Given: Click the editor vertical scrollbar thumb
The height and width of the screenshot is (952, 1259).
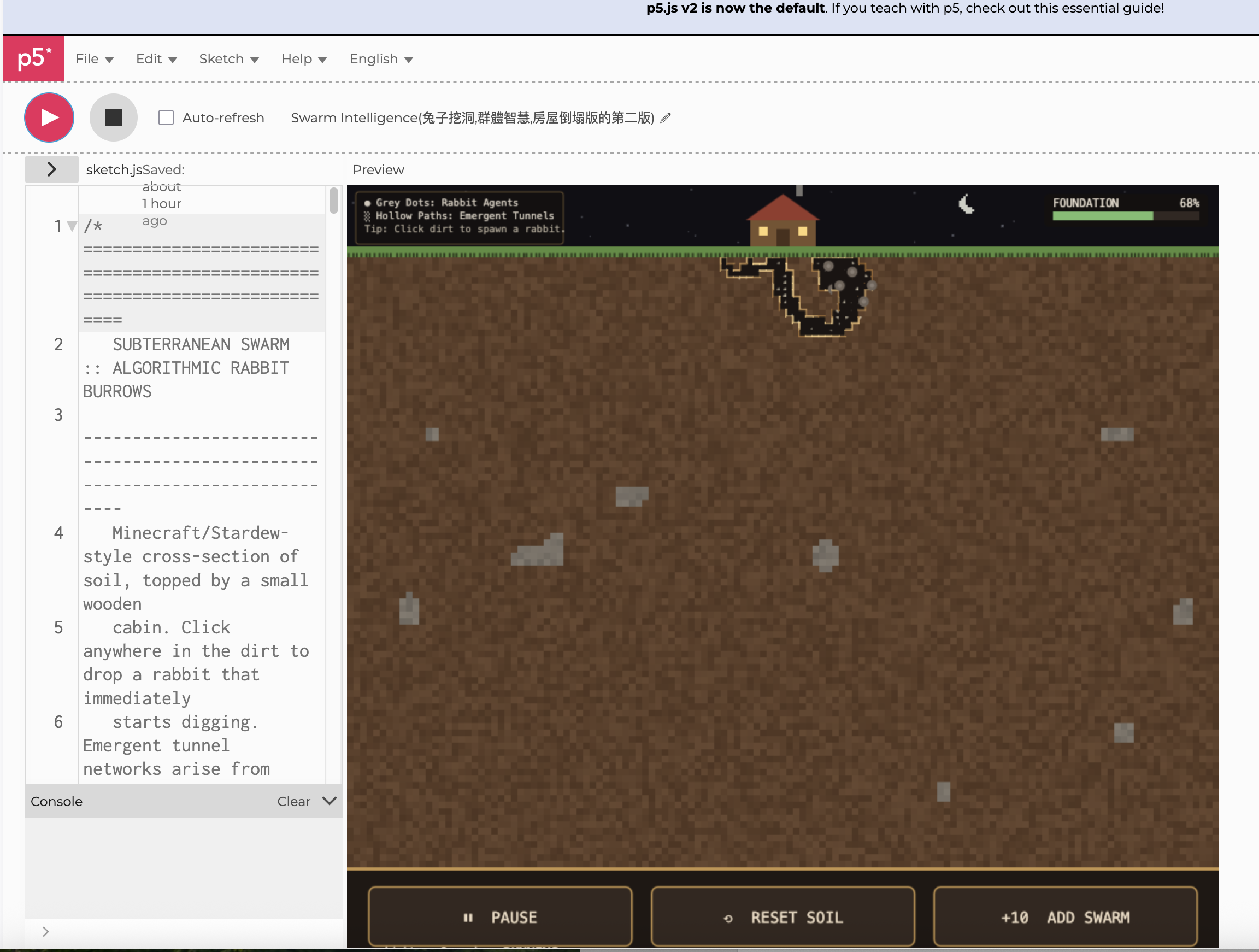Looking at the screenshot, I should (x=333, y=201).
